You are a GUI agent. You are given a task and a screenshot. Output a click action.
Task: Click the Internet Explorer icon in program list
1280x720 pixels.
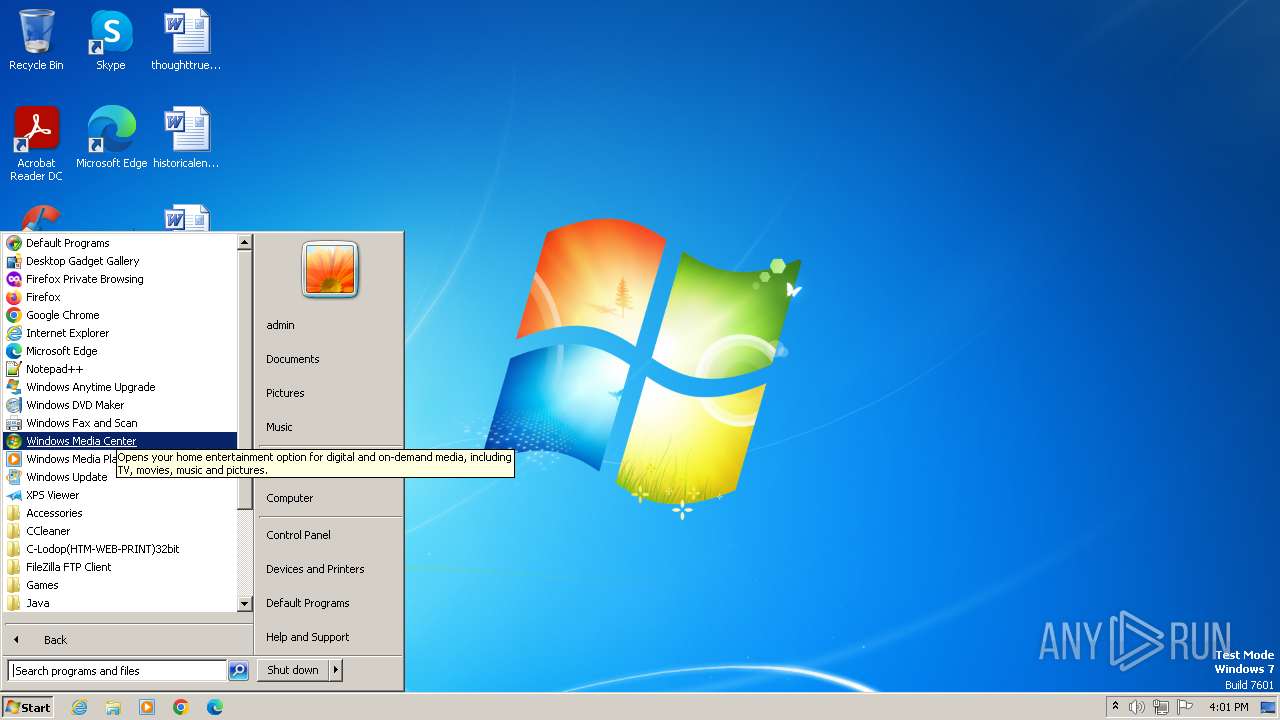point(14,333)
